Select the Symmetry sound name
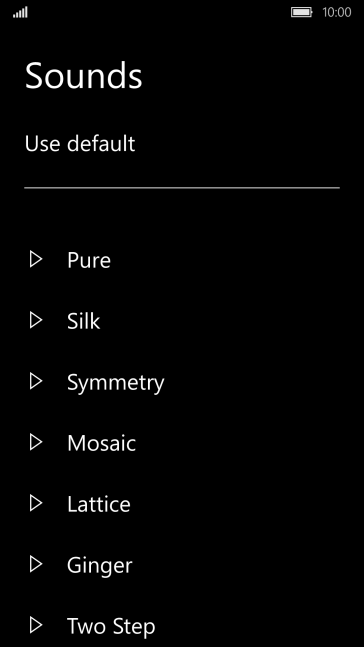Screen dimensions: 364x647 pyautogui.click(x=116, y=383)
